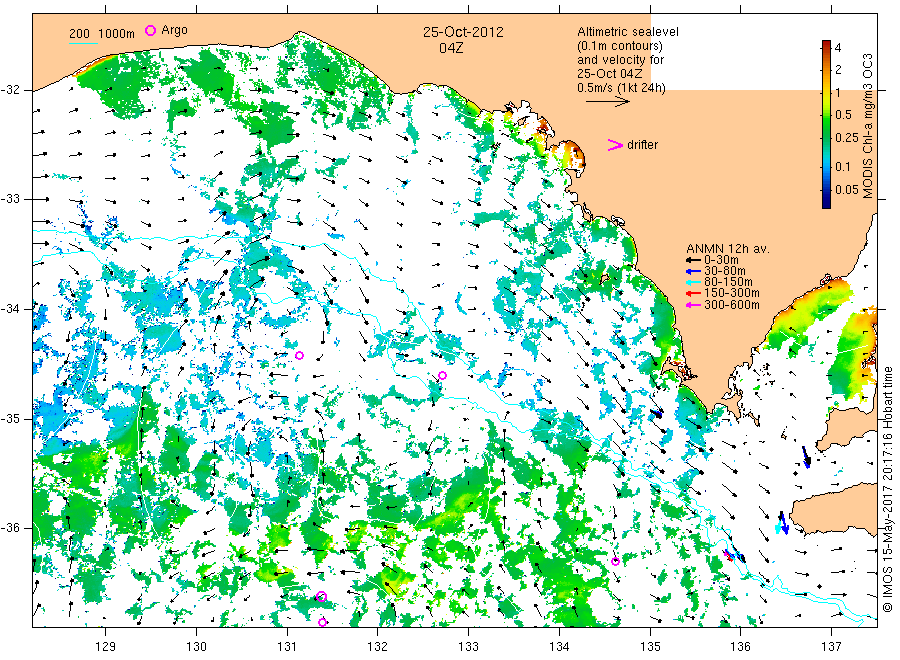This screenshot has height=660, width=900.
Task: Click the 'MODIS Chl-a mg/m3 OC3' vertical label
Action: [x=868, y=126]
